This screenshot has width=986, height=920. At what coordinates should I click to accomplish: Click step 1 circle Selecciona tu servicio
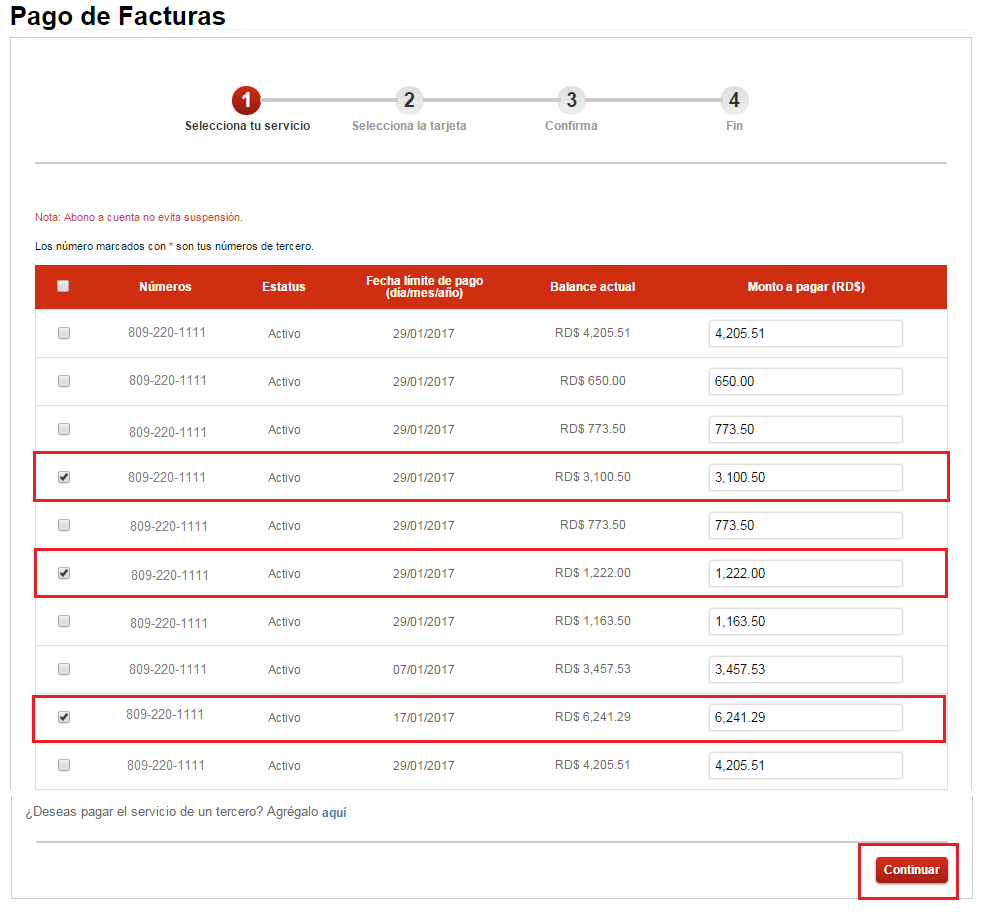point(246,100)
